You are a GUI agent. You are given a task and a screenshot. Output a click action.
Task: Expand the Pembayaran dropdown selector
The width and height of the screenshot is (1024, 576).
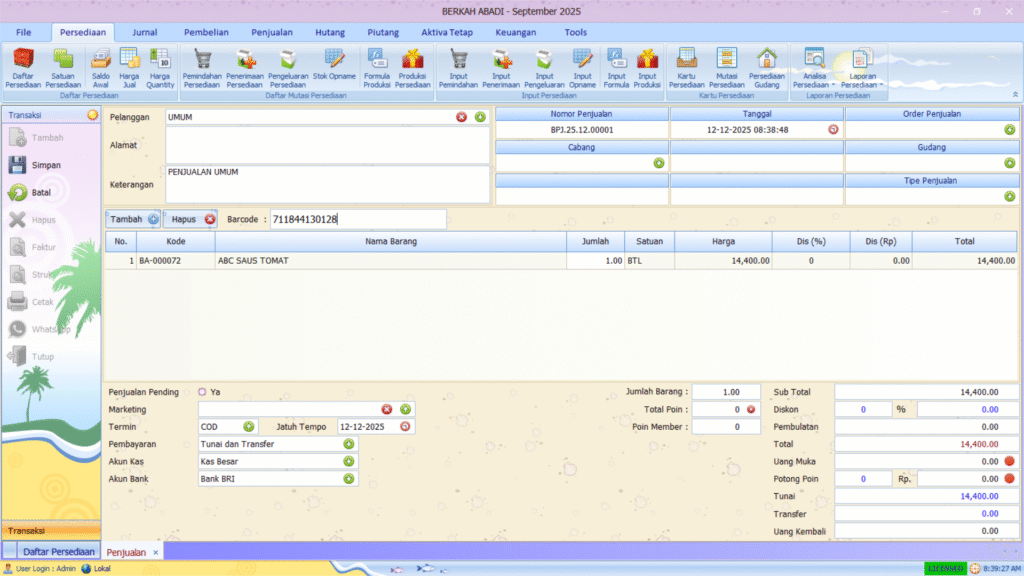pyautogui.click(x=349, y=444)
